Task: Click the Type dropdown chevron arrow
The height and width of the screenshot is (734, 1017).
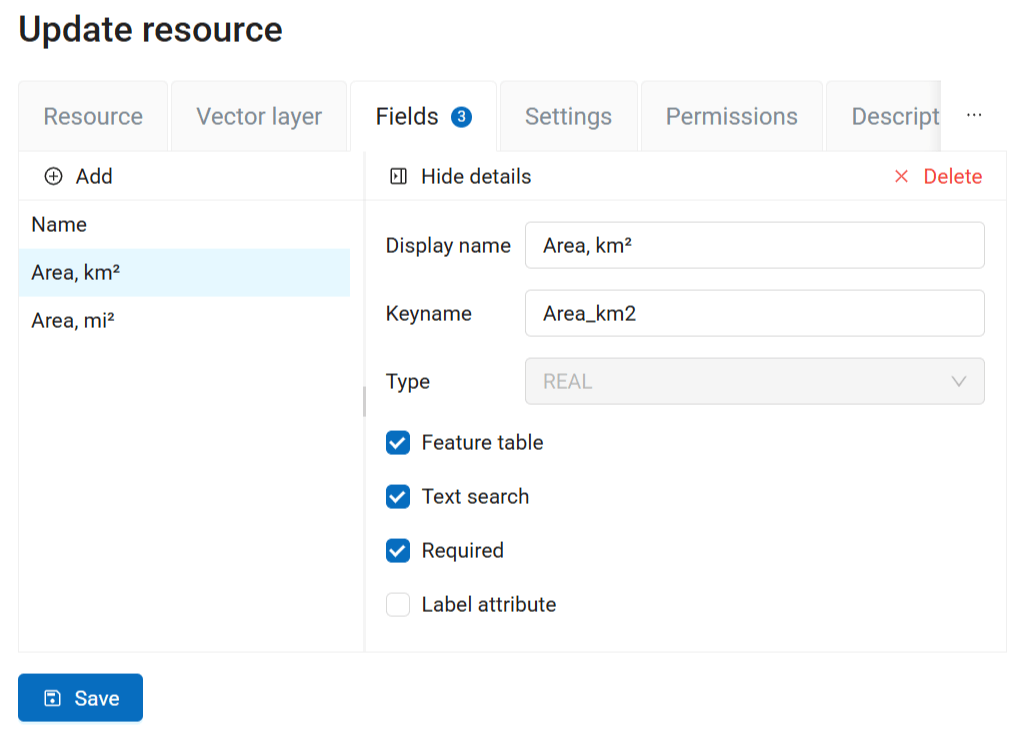Action: coord(959,381)
